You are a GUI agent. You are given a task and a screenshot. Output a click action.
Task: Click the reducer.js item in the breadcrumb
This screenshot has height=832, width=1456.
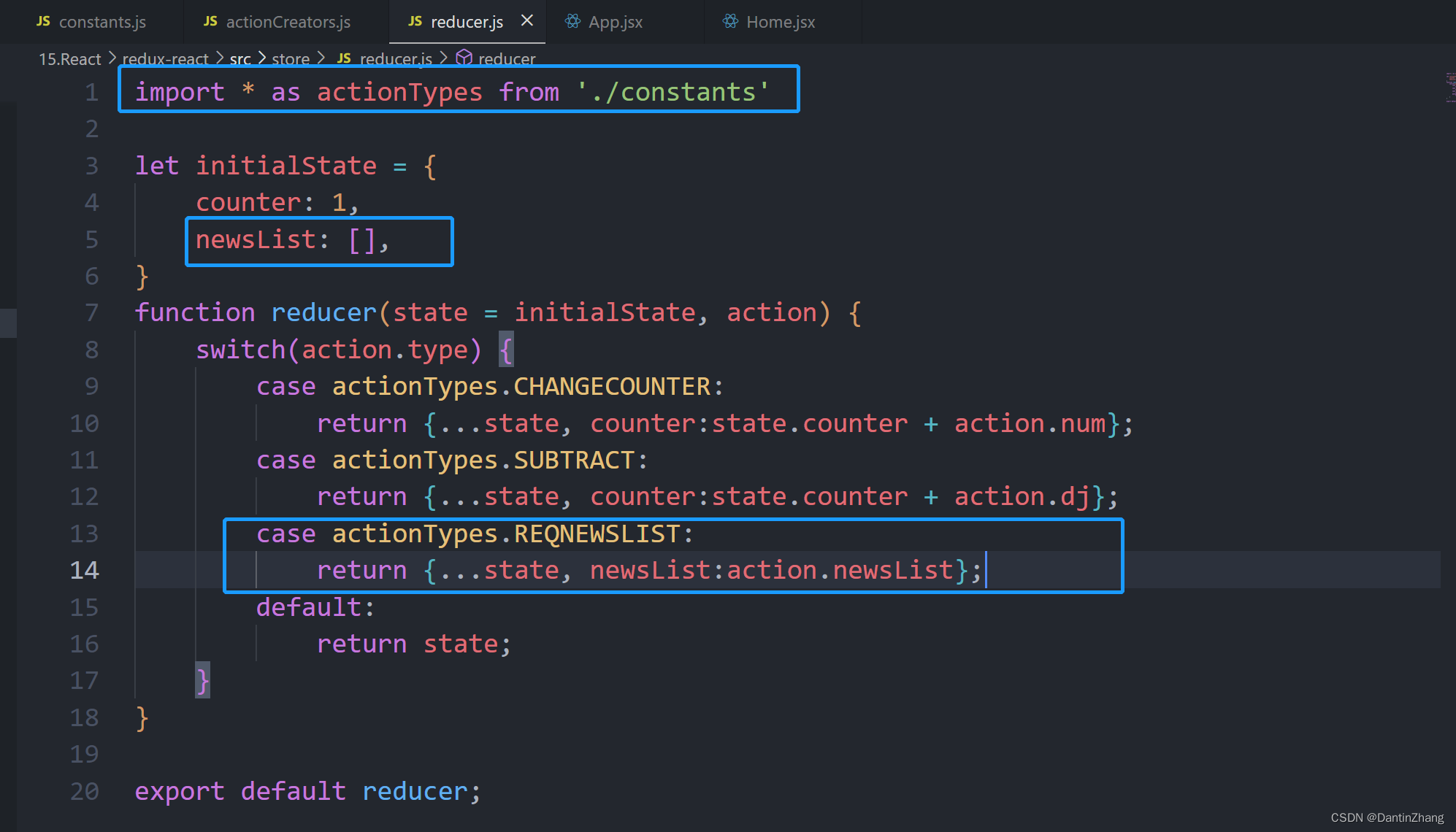395,58
